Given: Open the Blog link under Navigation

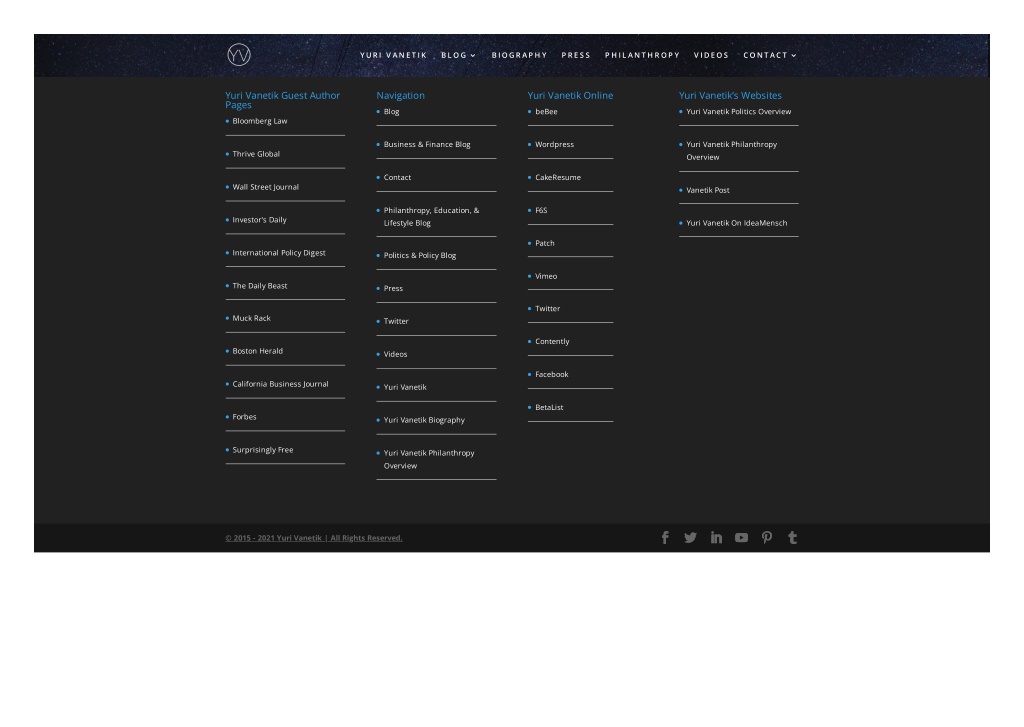Looking at the screenshot, I should tap(391, 112).
